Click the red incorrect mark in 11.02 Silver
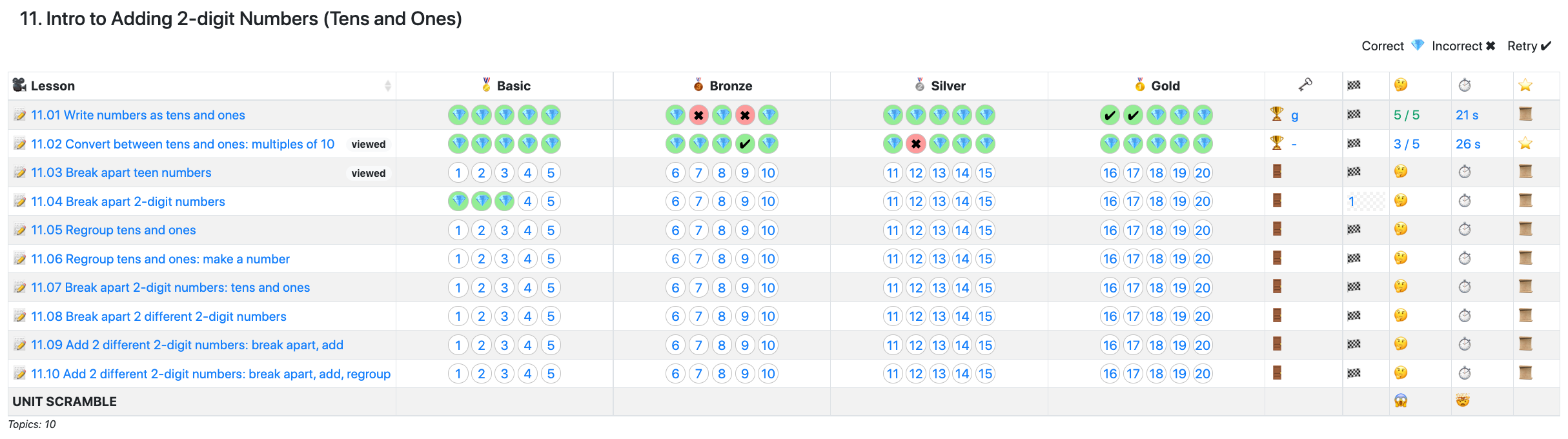Image resolution: width=1568 pixels, height=439 pixels. [916, 144]
